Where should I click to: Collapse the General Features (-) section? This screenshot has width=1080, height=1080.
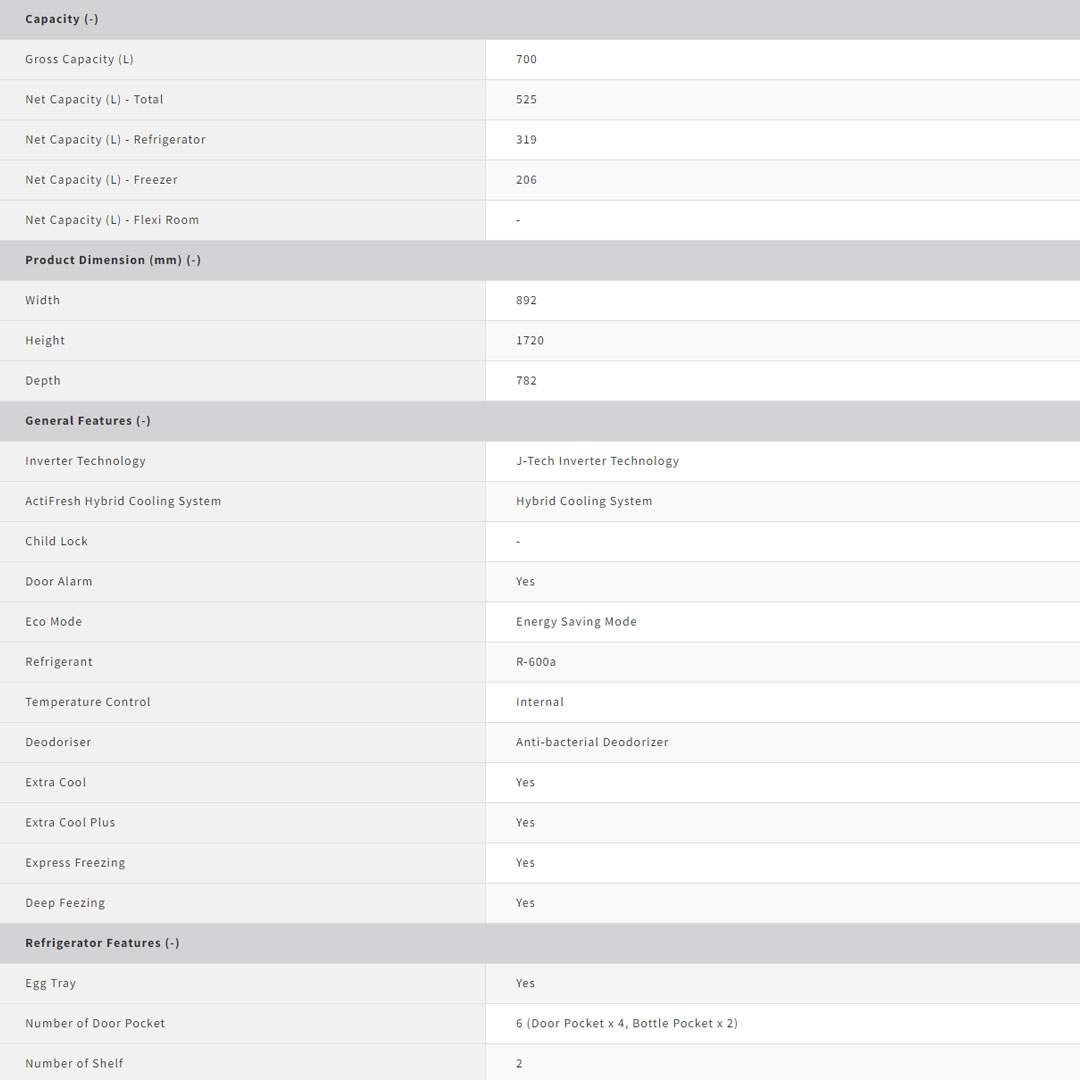coord(88,421)
